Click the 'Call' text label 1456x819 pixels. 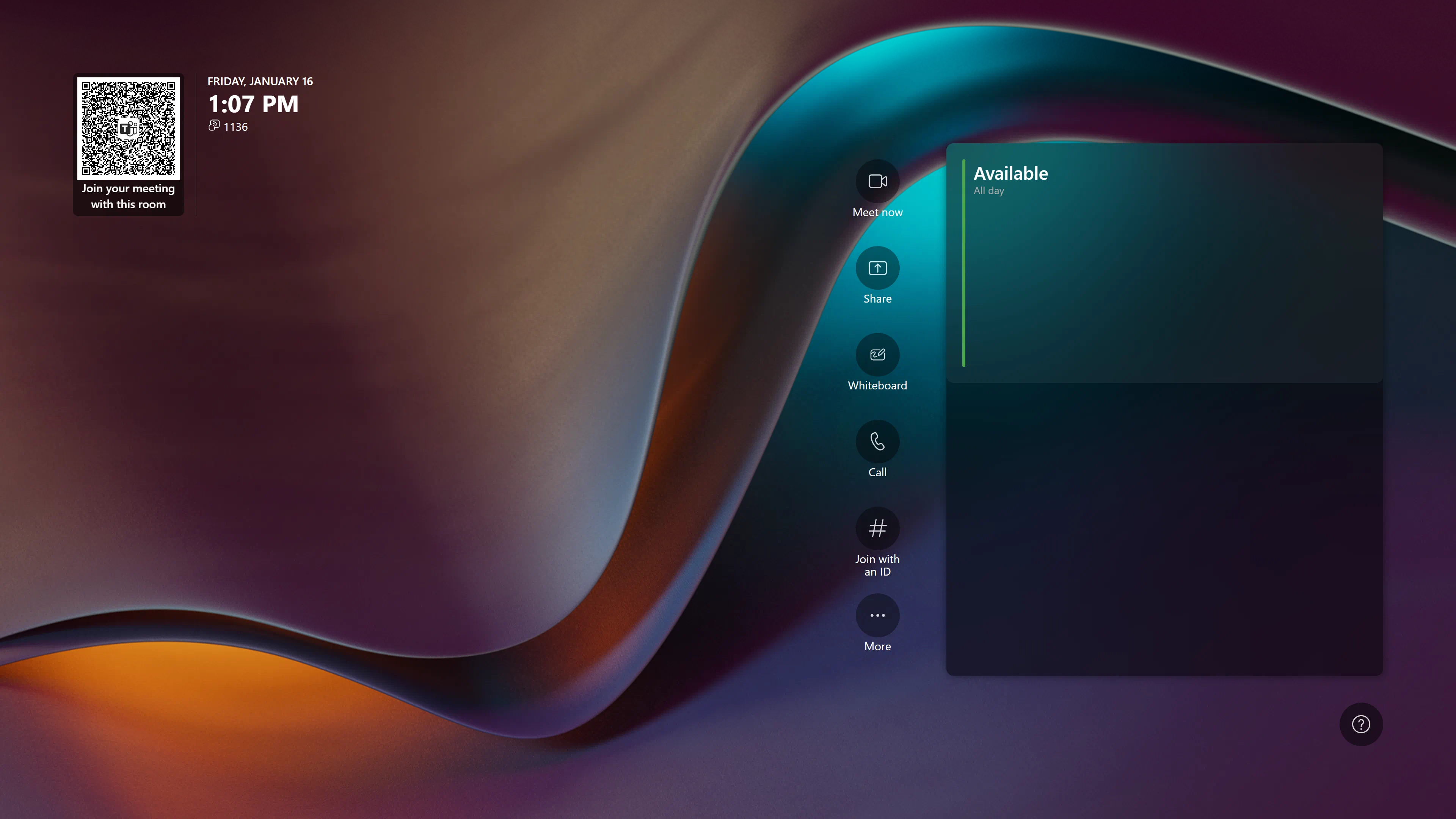coord(877,472)
